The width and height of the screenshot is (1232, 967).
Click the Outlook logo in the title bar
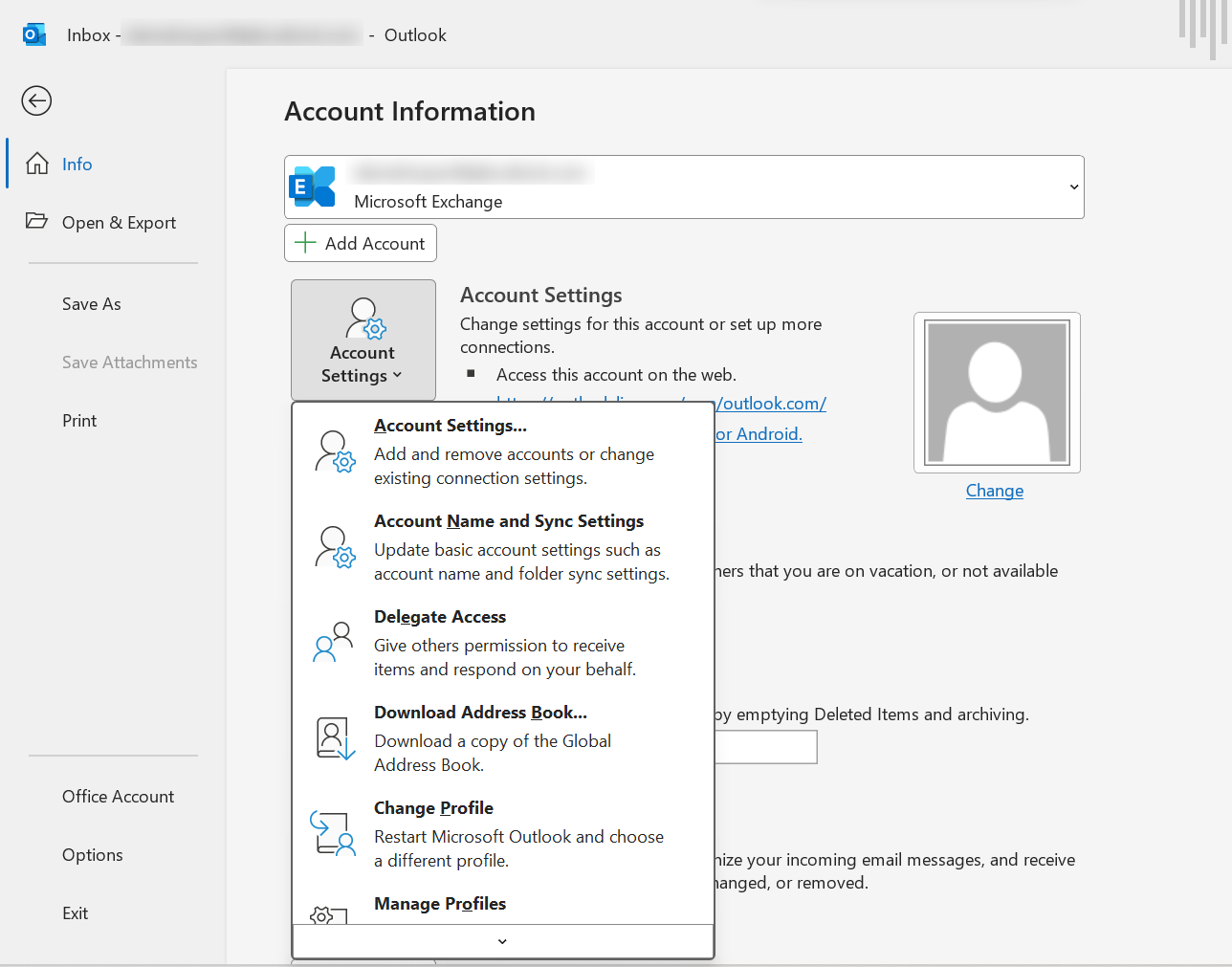(x=34, y=35)
